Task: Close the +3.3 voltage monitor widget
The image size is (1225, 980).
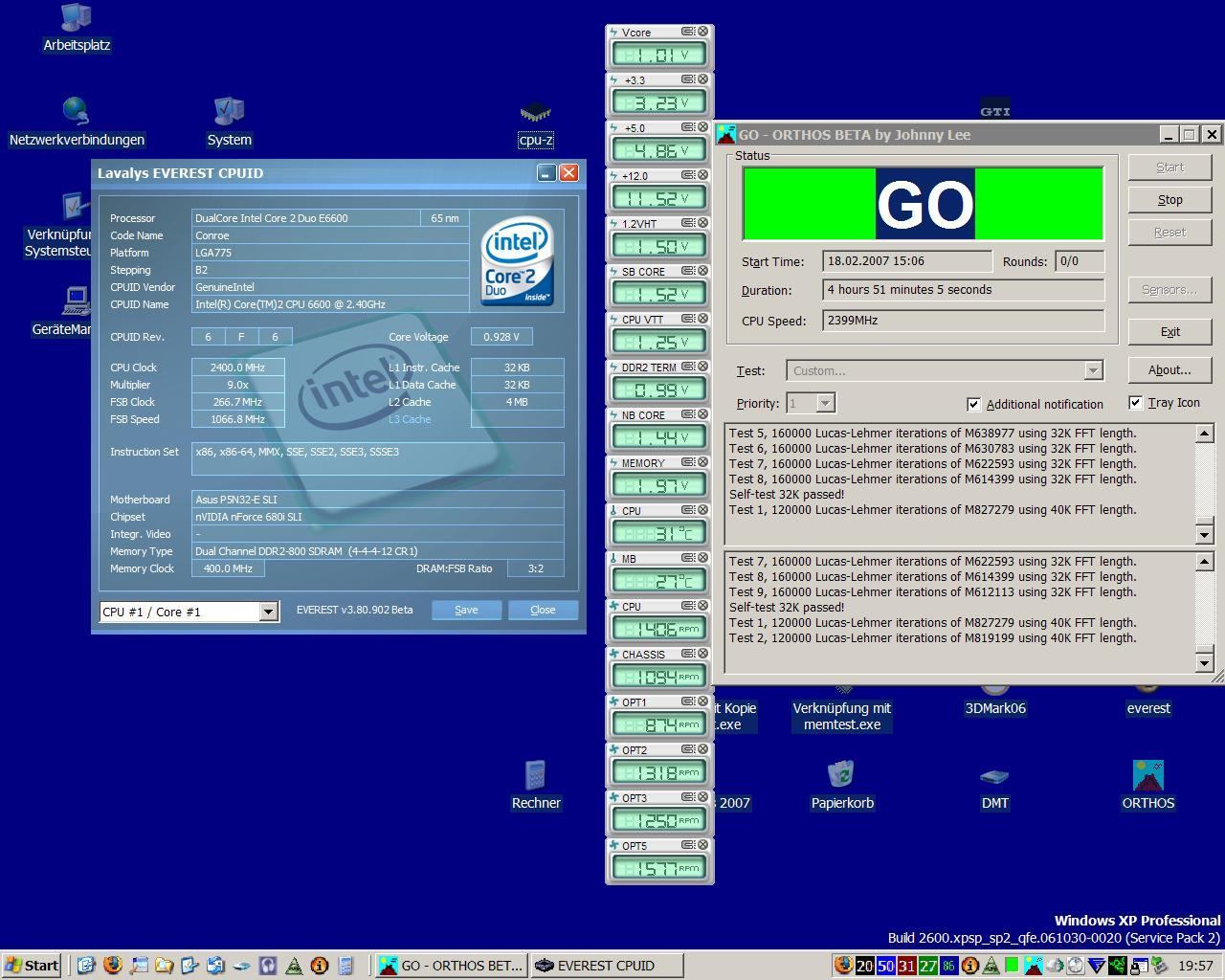Action: point(702,79)
